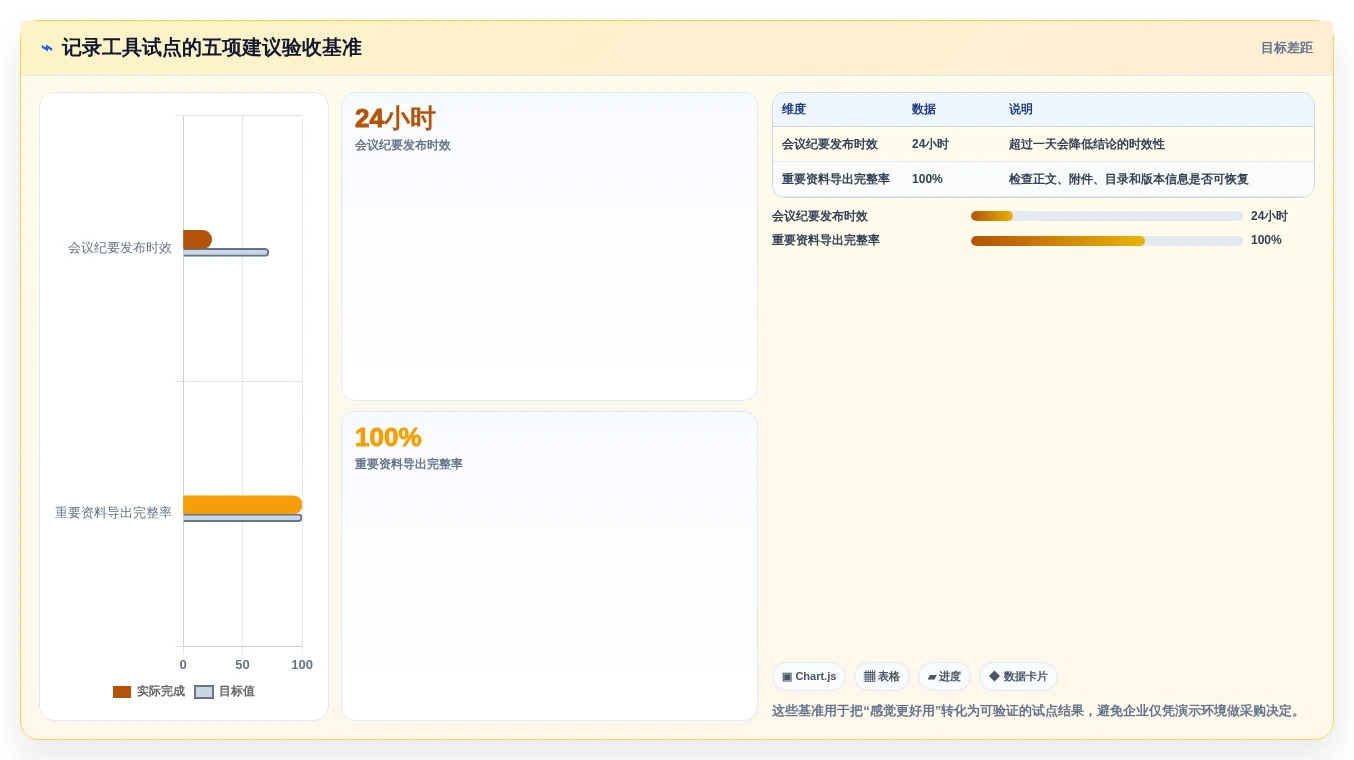
Task: Click the 会议纪要发布时效 progress bar
Action: pyautogui.click(x=1107, y=216)
